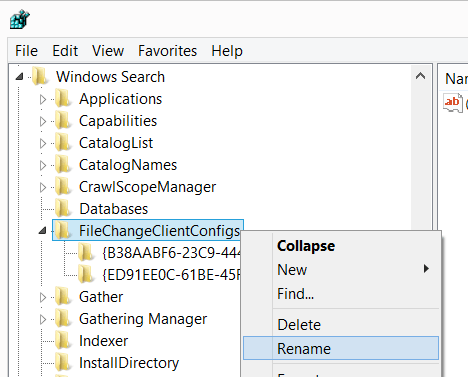Open the File menu
468x377 pixels.
(26, 51)
